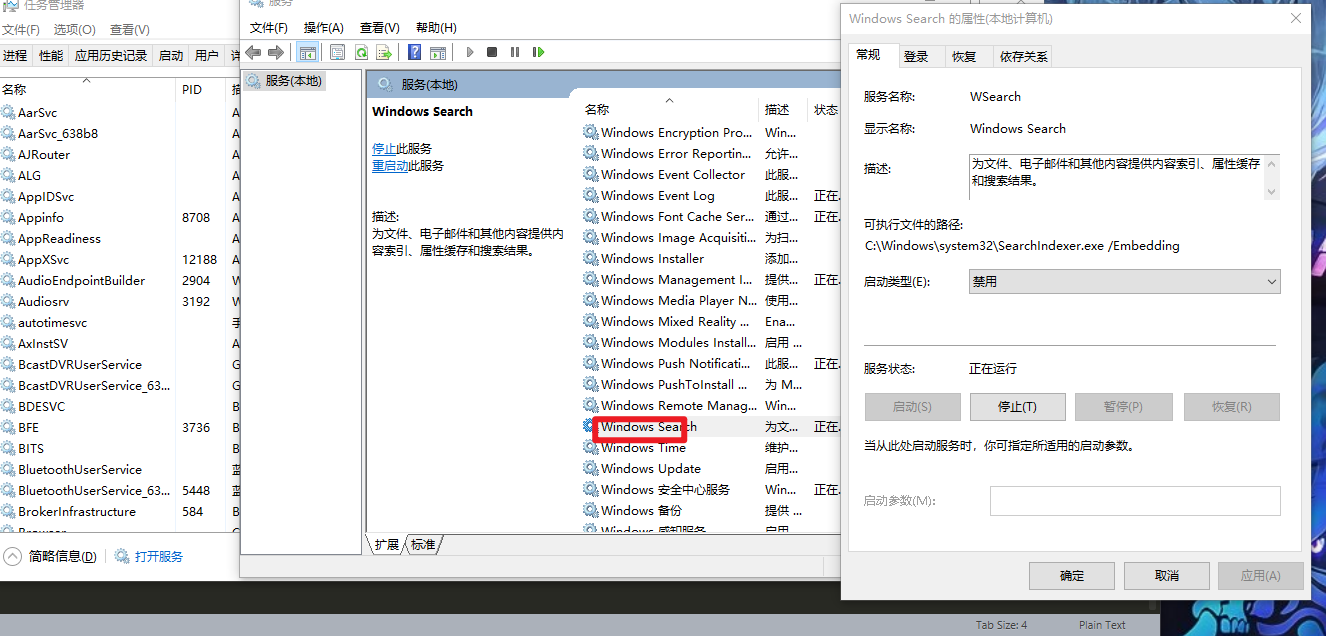Open 文件(F) menu in Services window

tap(269, 28)
